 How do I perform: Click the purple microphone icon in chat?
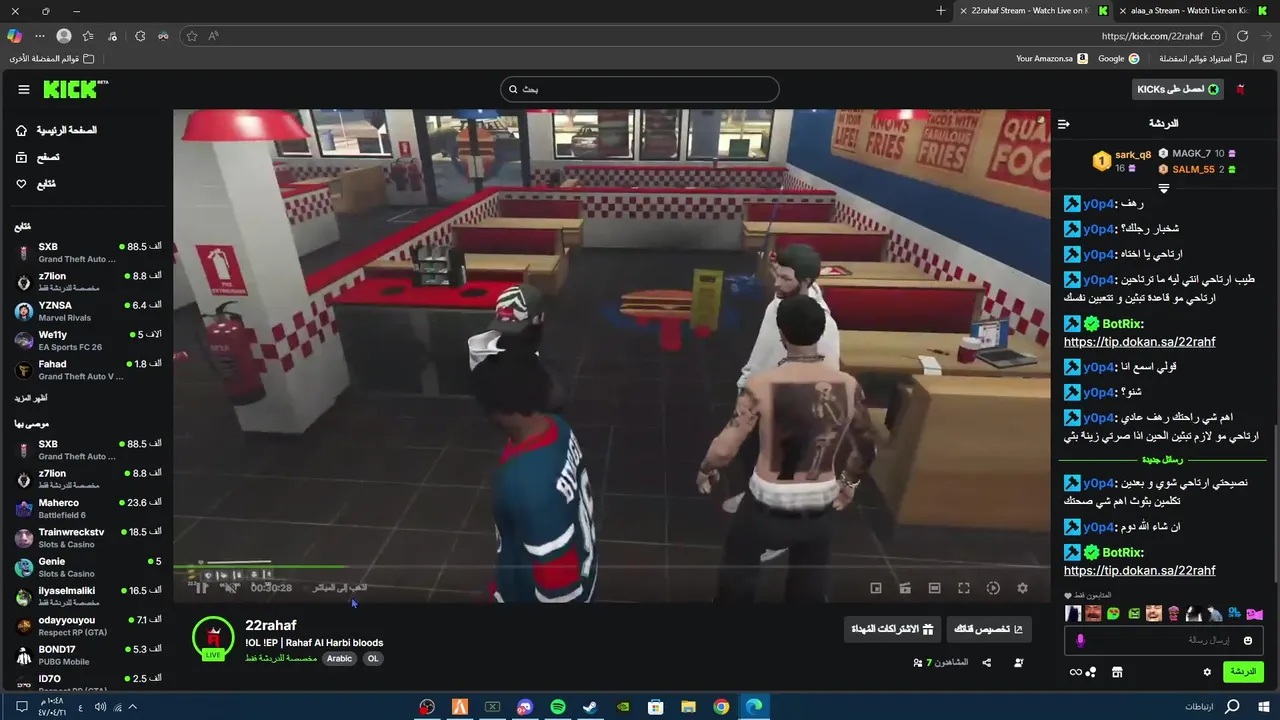(1080, 640)
